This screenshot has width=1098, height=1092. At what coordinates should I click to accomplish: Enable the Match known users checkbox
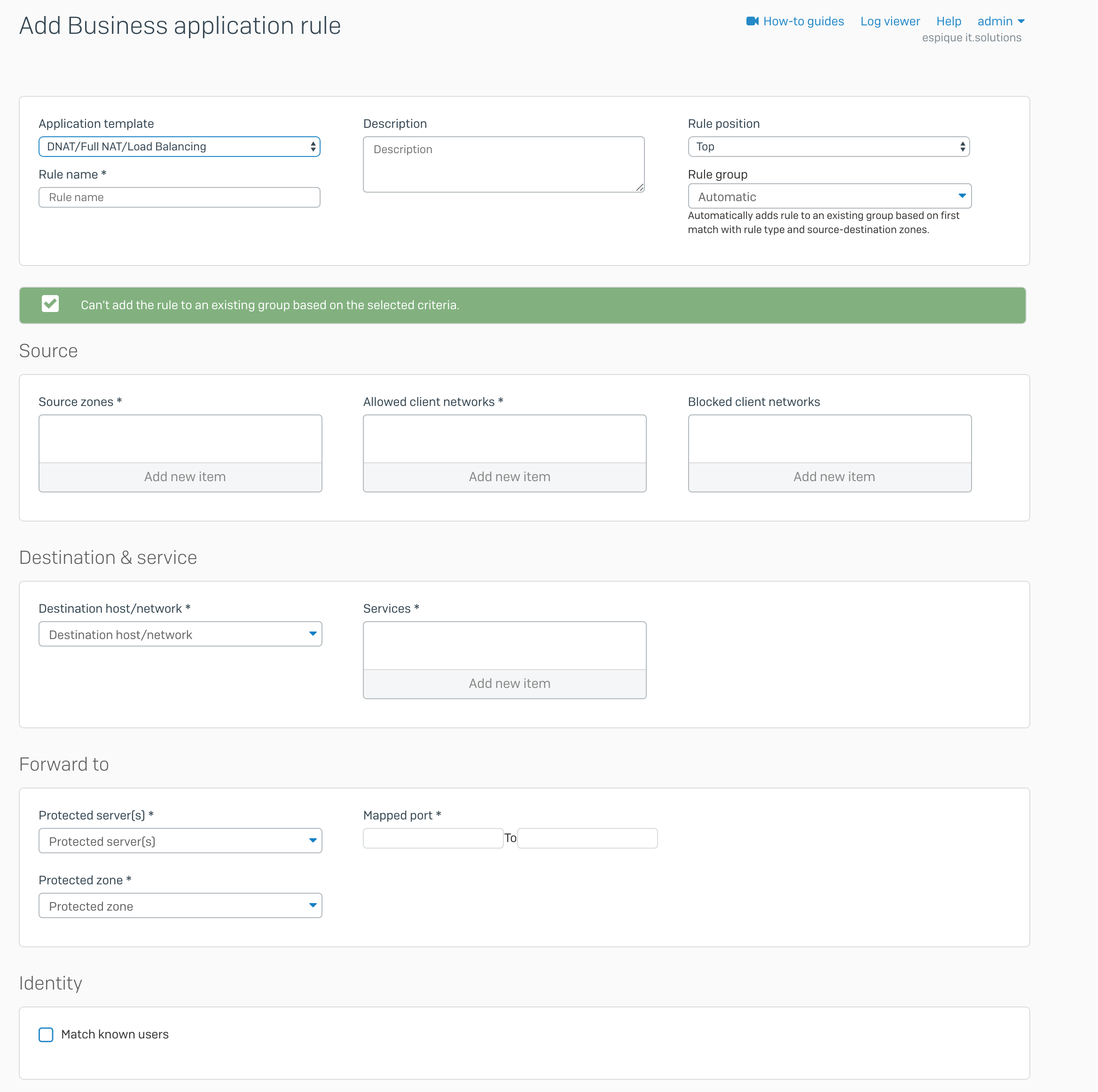click(x=46, y=1035)
